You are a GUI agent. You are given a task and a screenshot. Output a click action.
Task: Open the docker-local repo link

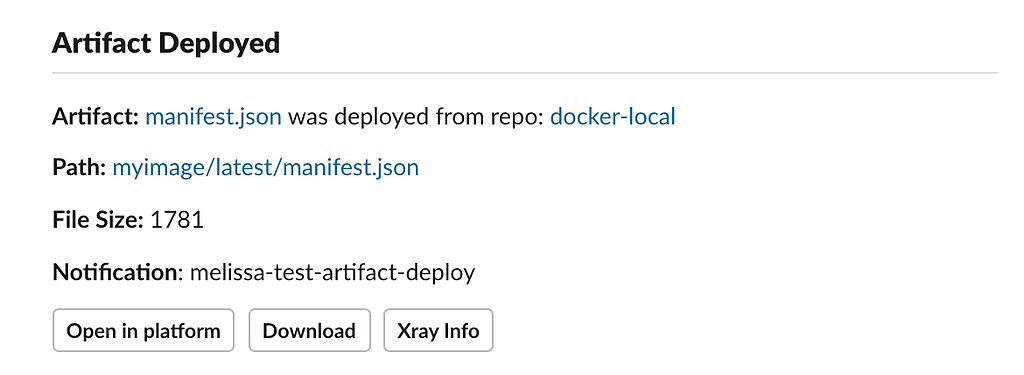613,117
